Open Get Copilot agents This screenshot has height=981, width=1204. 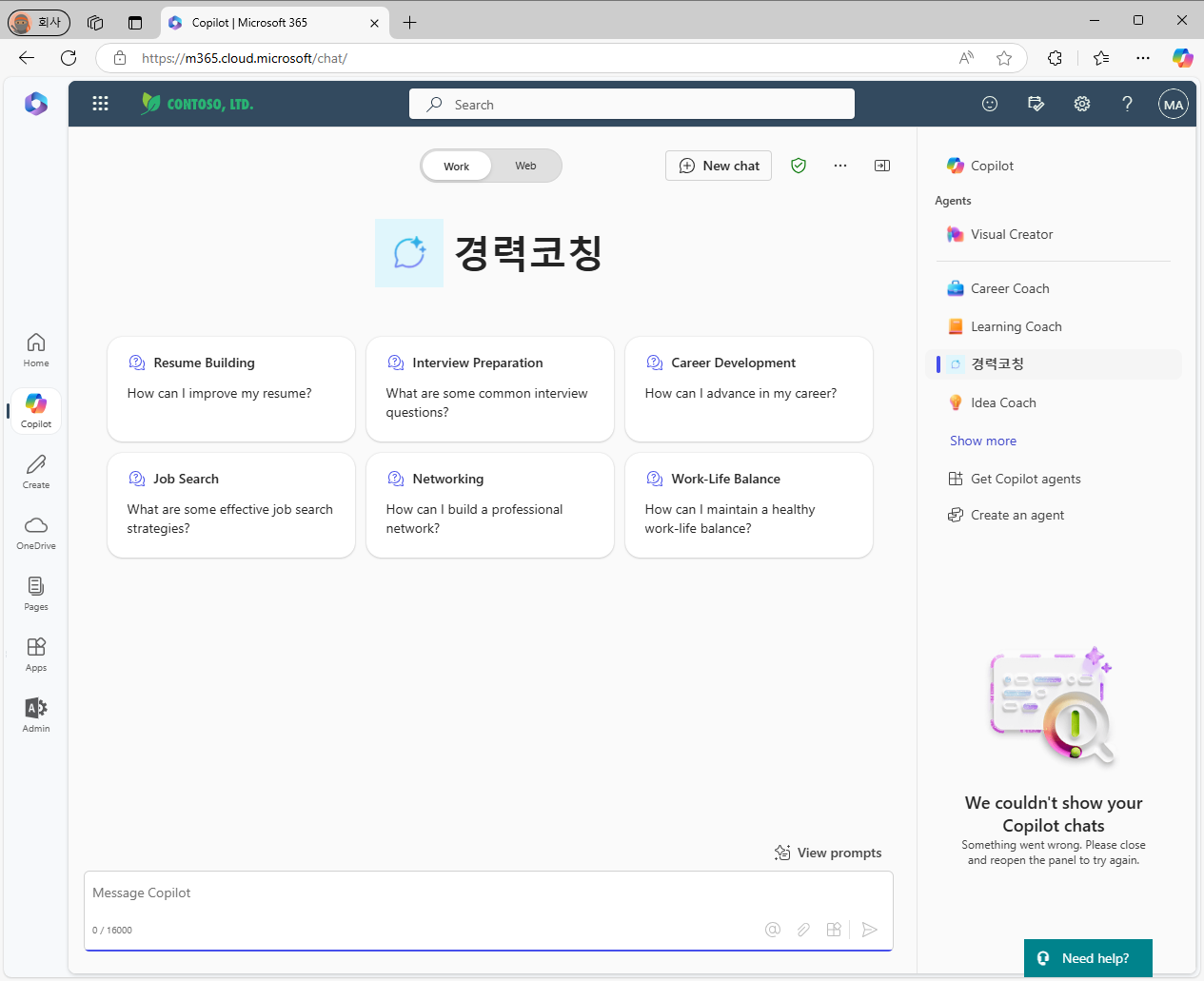[x=1015, y=479]
